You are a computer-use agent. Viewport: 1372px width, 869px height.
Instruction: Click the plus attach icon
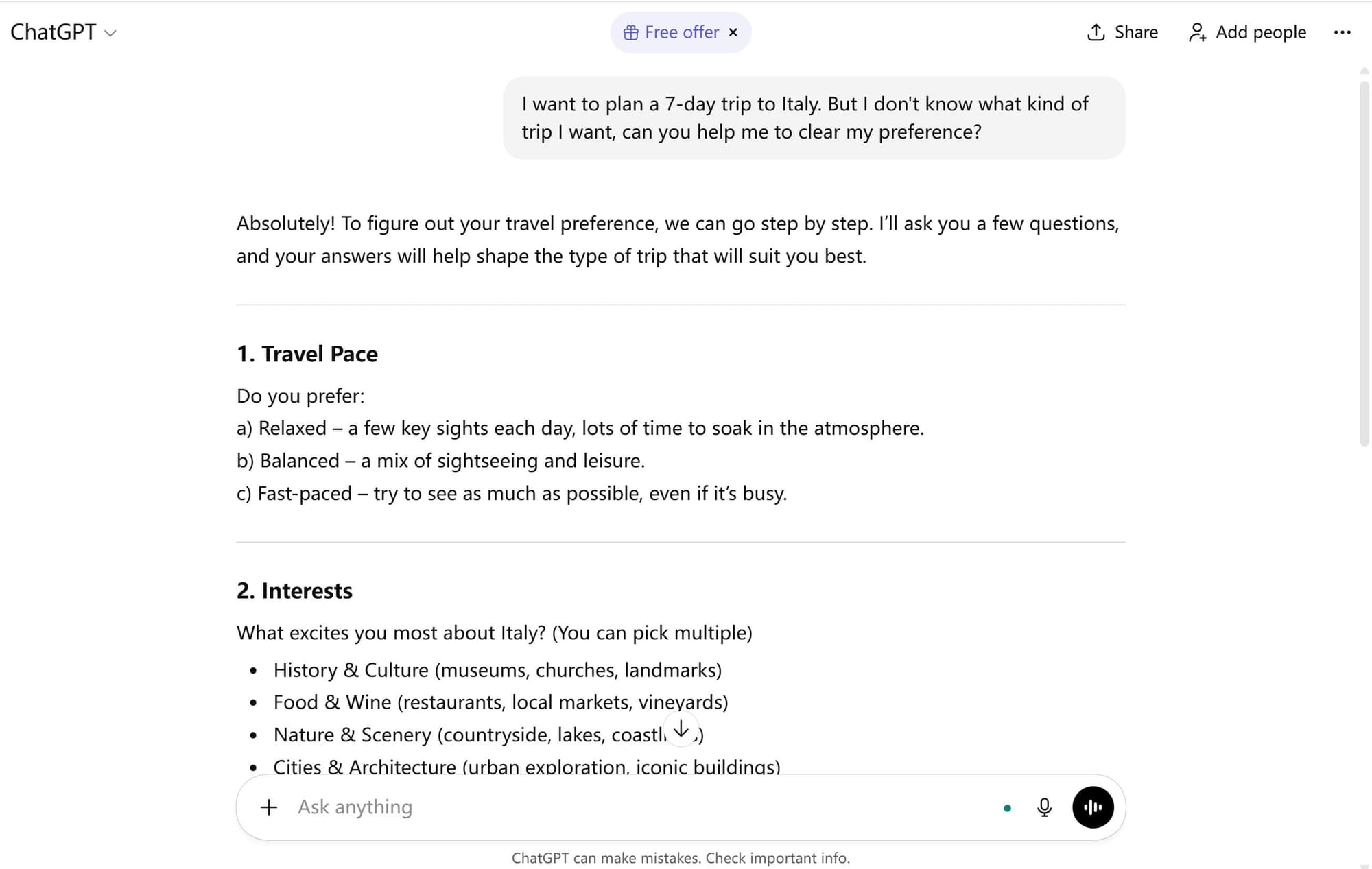point(269,807)
